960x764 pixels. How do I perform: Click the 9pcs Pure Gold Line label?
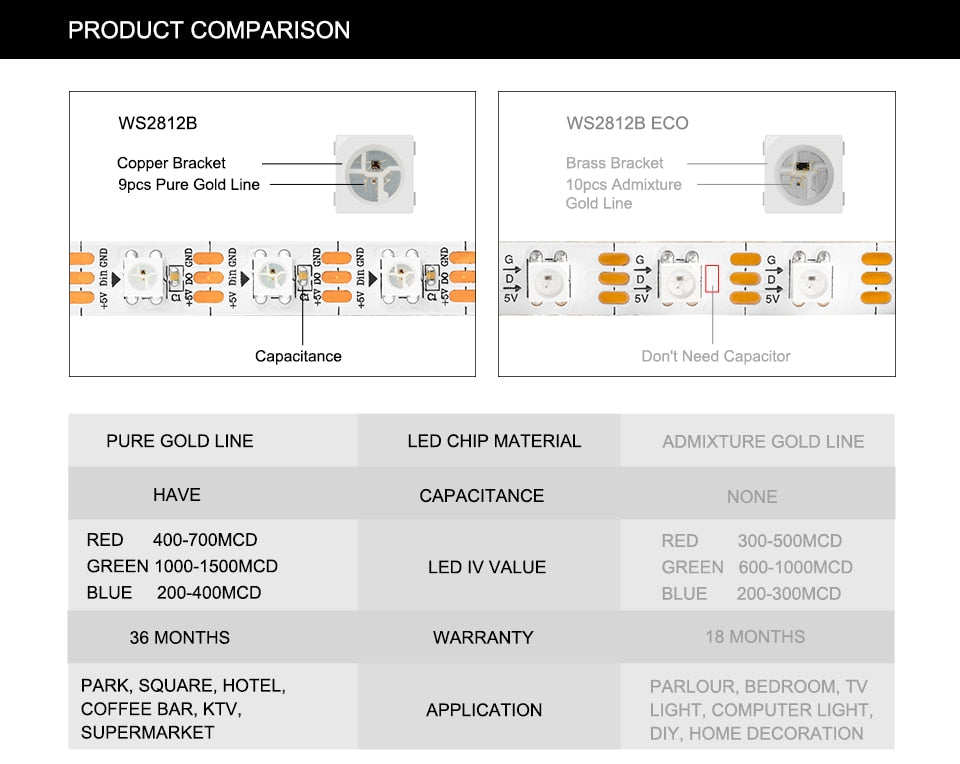pos(188,184)
